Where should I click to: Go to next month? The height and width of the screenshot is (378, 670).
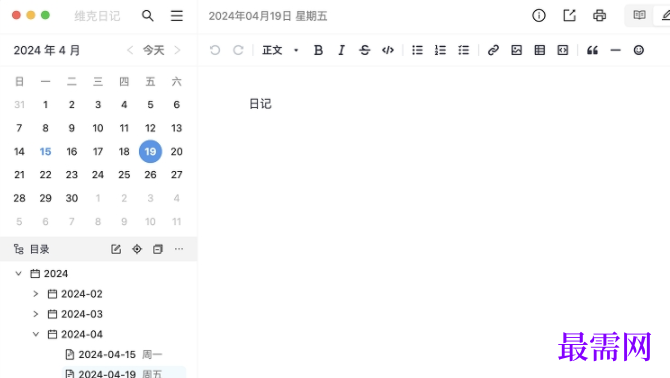pyautogui.click(x=177, y=50)
